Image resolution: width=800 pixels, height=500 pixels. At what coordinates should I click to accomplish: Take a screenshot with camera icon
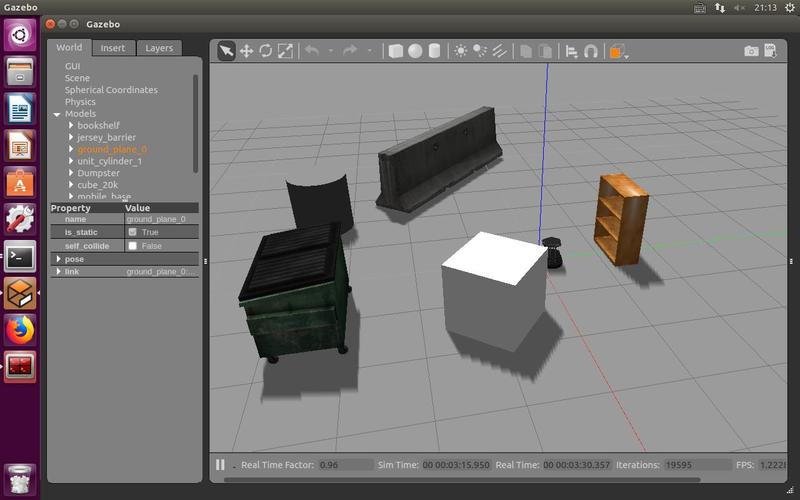751,51
